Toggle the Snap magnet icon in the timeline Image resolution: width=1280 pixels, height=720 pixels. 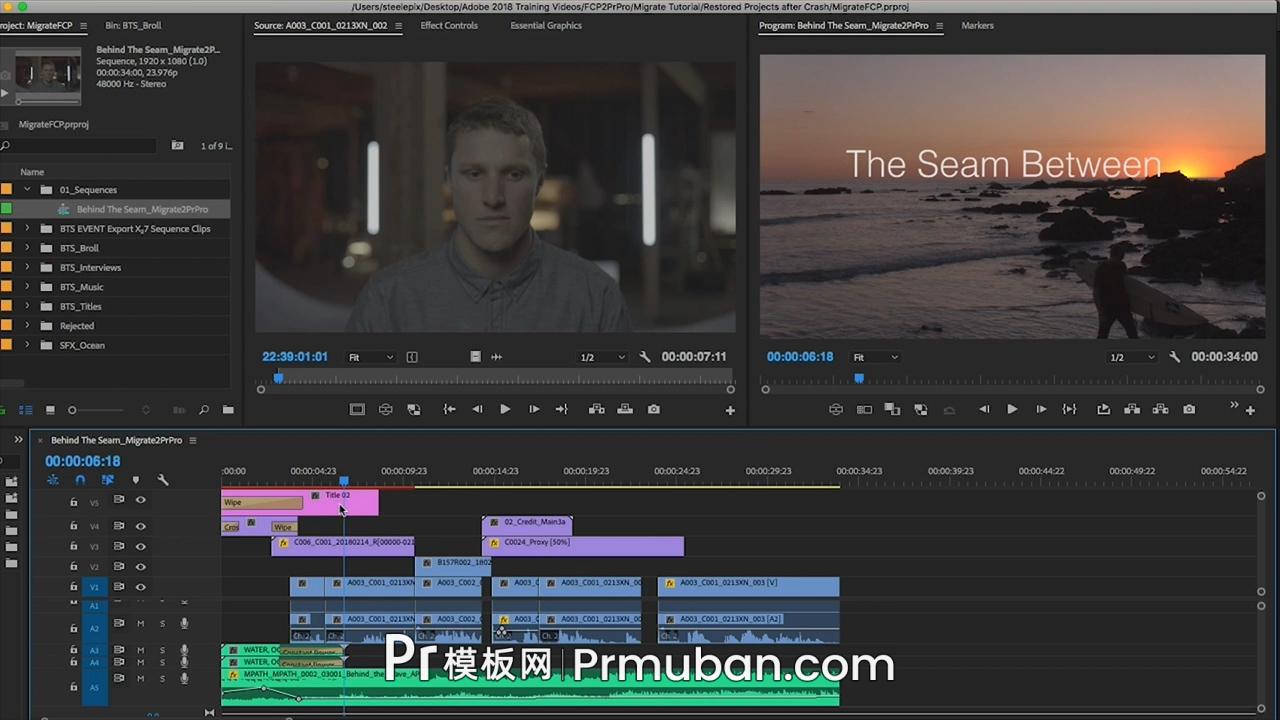click(x=80, y=480)
